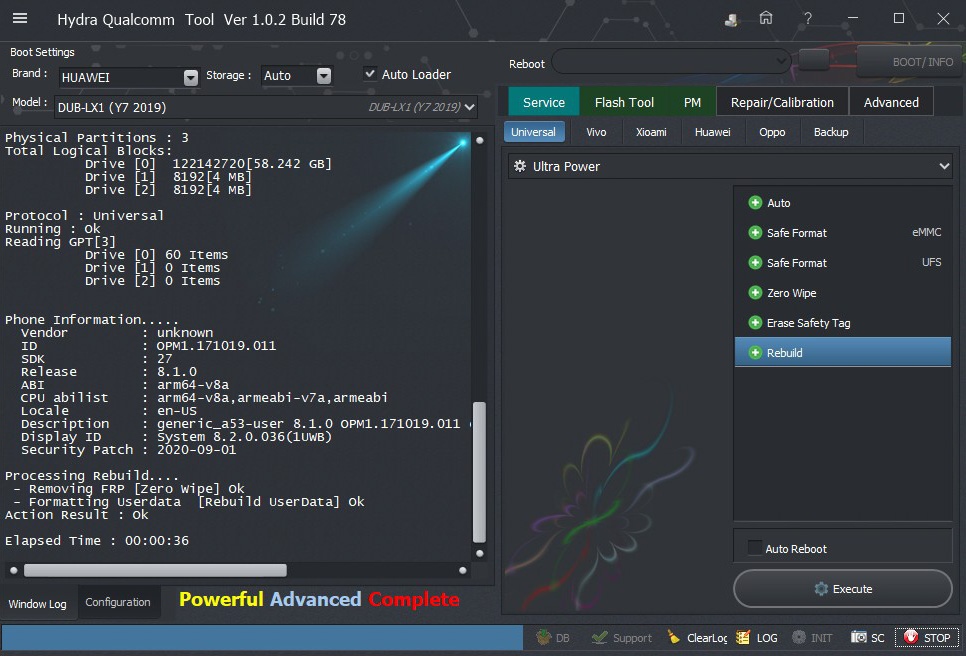Click the log vertical scrollbar thumb
Screen dimensions: 966x656
(479, 471)
